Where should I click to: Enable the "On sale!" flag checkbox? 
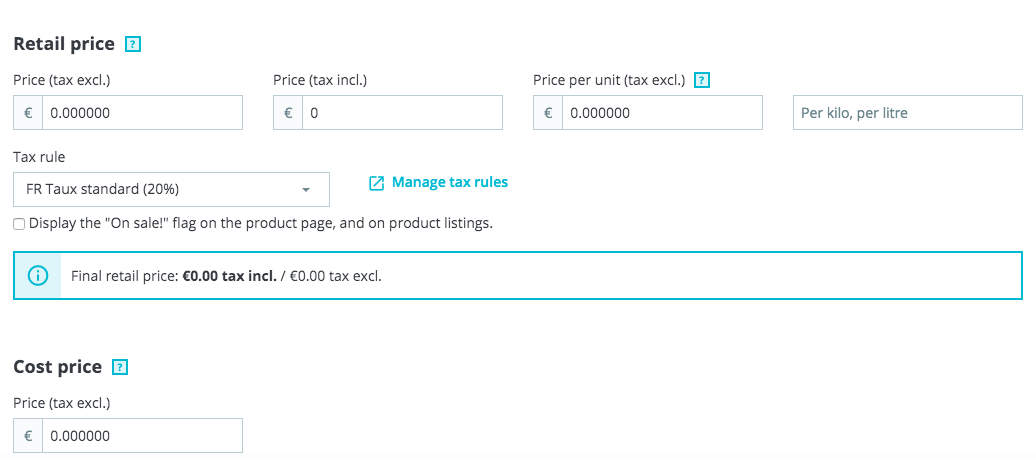(19, 224)
